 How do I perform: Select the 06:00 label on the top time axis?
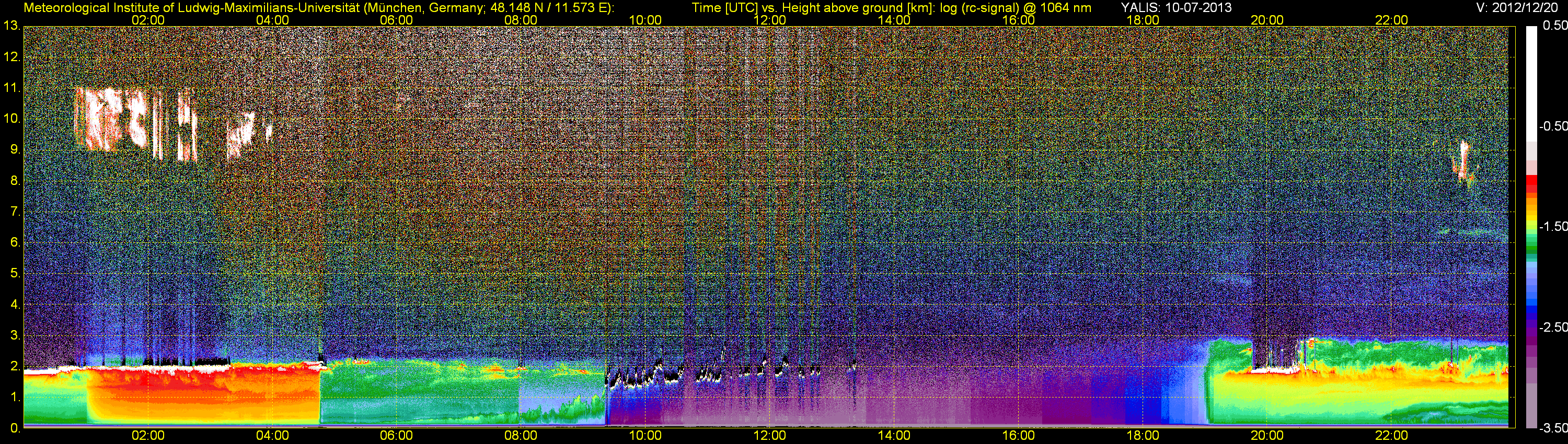click(x=396, y=20)
